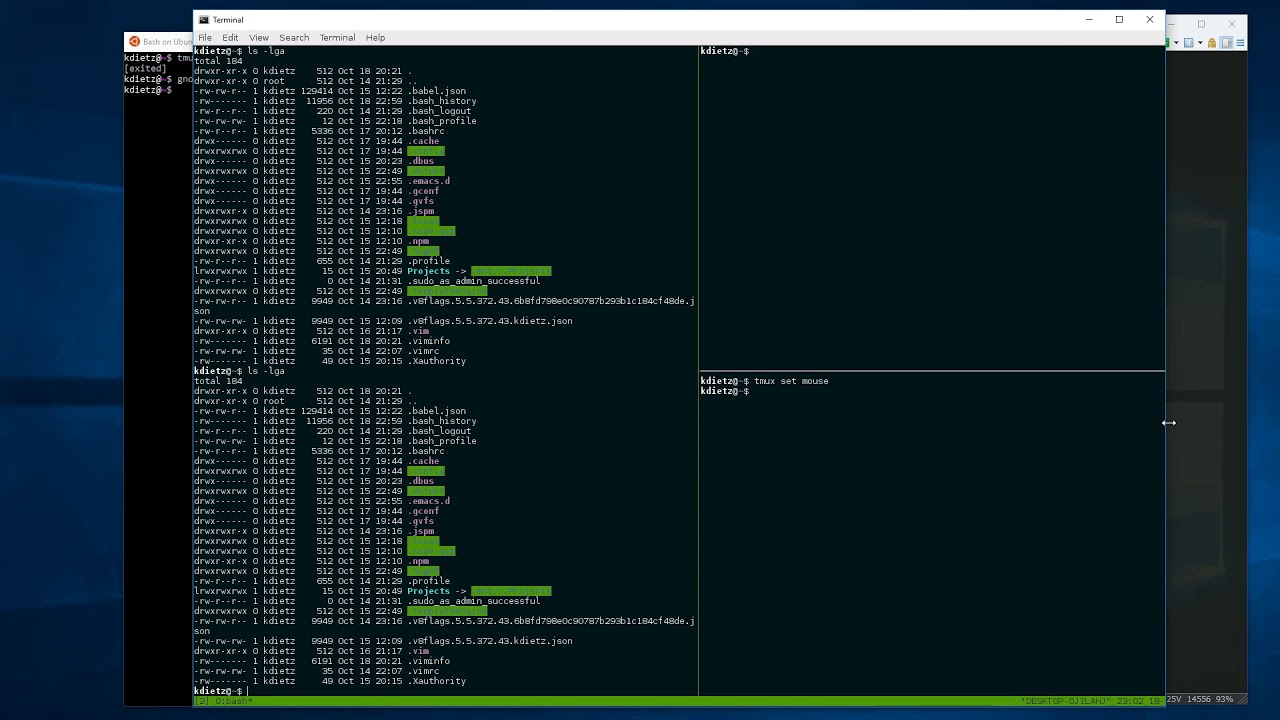The height and width of the screenshot is (720, 1280).
Task: Click .gconf directory in the upper listing
Action: pyautogui.click(x=423, y=191)
